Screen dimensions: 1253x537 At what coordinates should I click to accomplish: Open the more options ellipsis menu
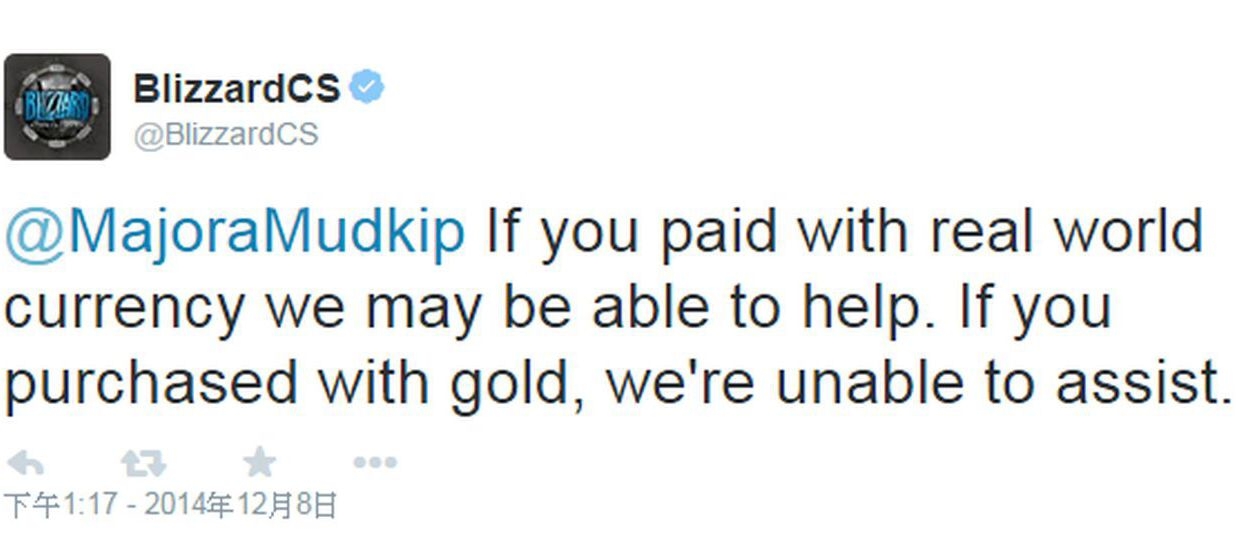click(375, 463)
